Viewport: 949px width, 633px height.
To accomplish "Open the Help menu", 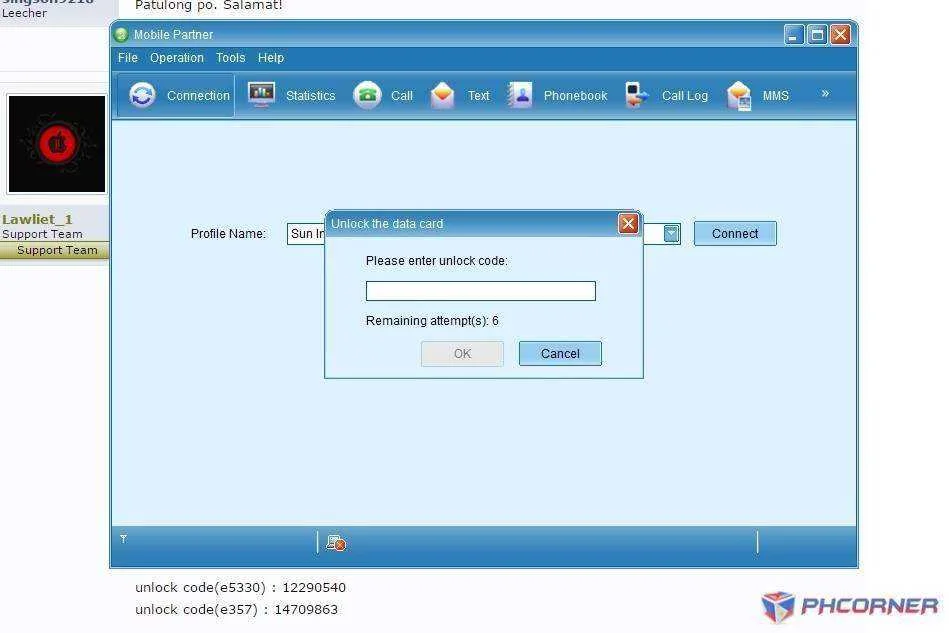I will (271, 57).
